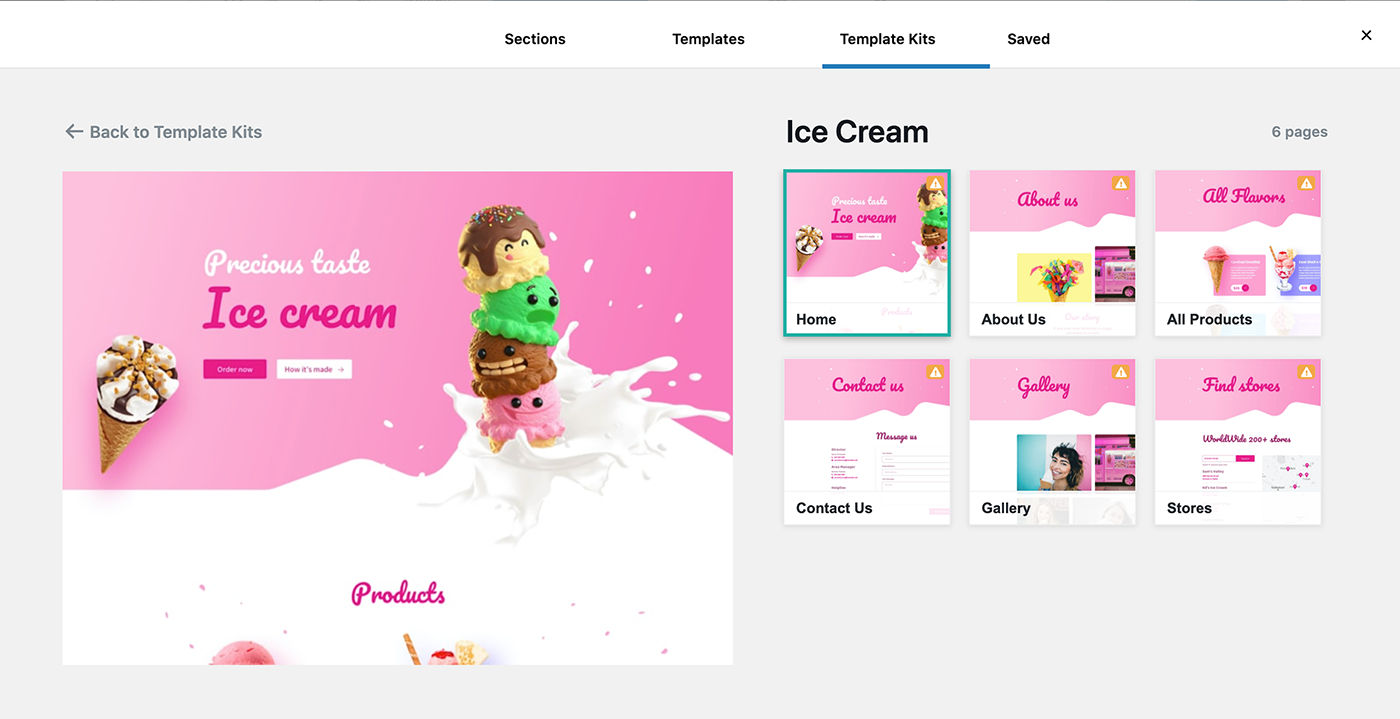Switch to the Sections tab
Image resolution: width=1400 pixels, height=719 pixels.
[535, 39]
